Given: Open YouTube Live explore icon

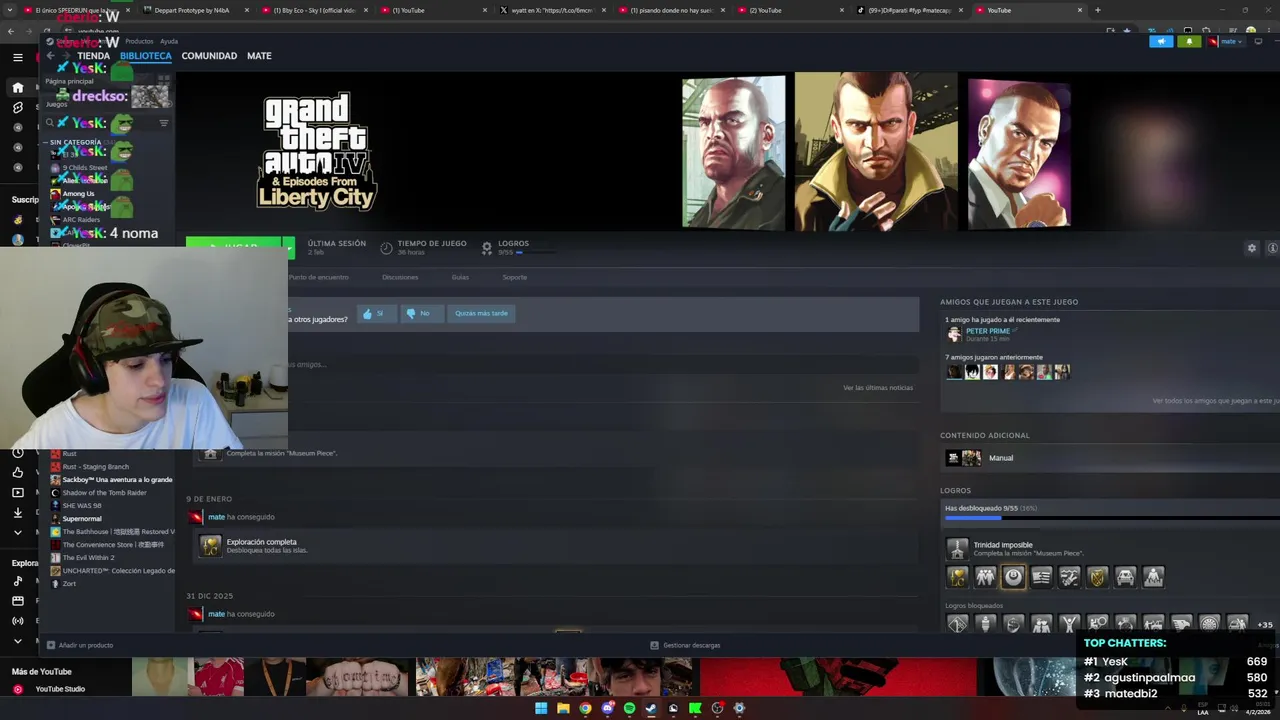Looking at the screenshot, I should coord(17,620).
